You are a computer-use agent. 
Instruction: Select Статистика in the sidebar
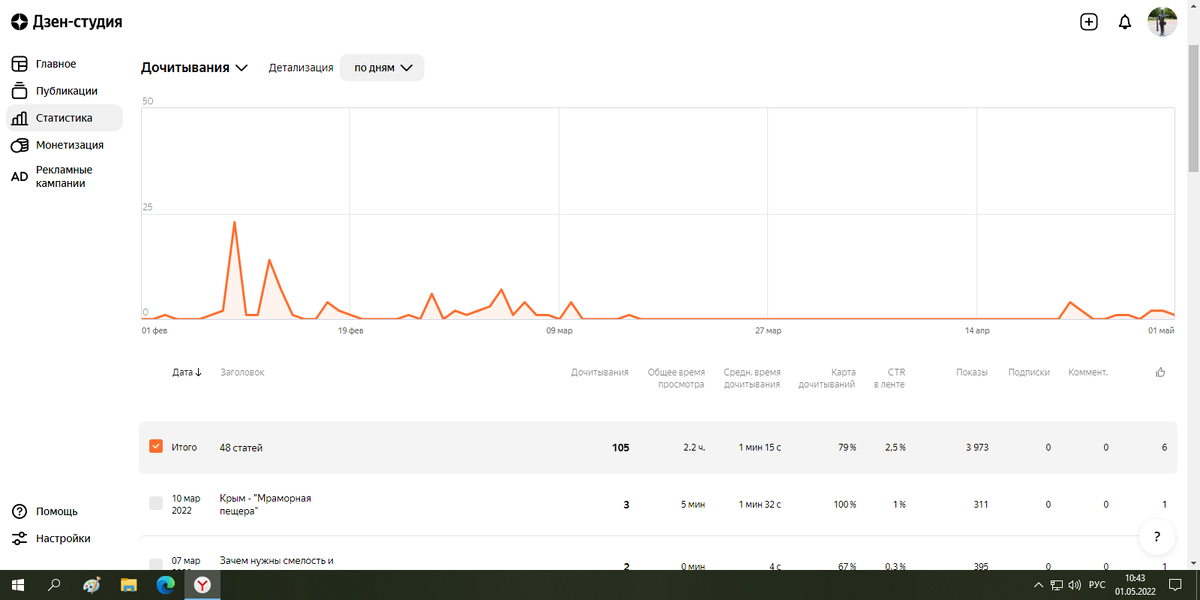(64, 118)
